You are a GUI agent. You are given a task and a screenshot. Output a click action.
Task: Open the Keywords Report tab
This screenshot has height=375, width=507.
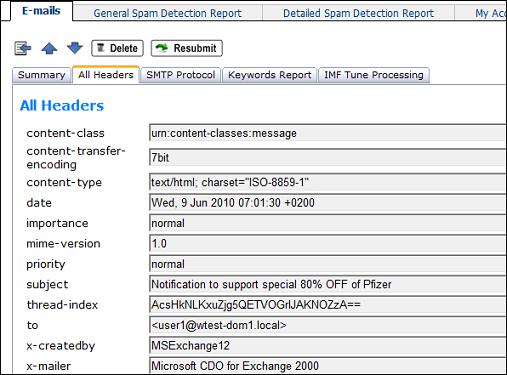pos(269,75)
